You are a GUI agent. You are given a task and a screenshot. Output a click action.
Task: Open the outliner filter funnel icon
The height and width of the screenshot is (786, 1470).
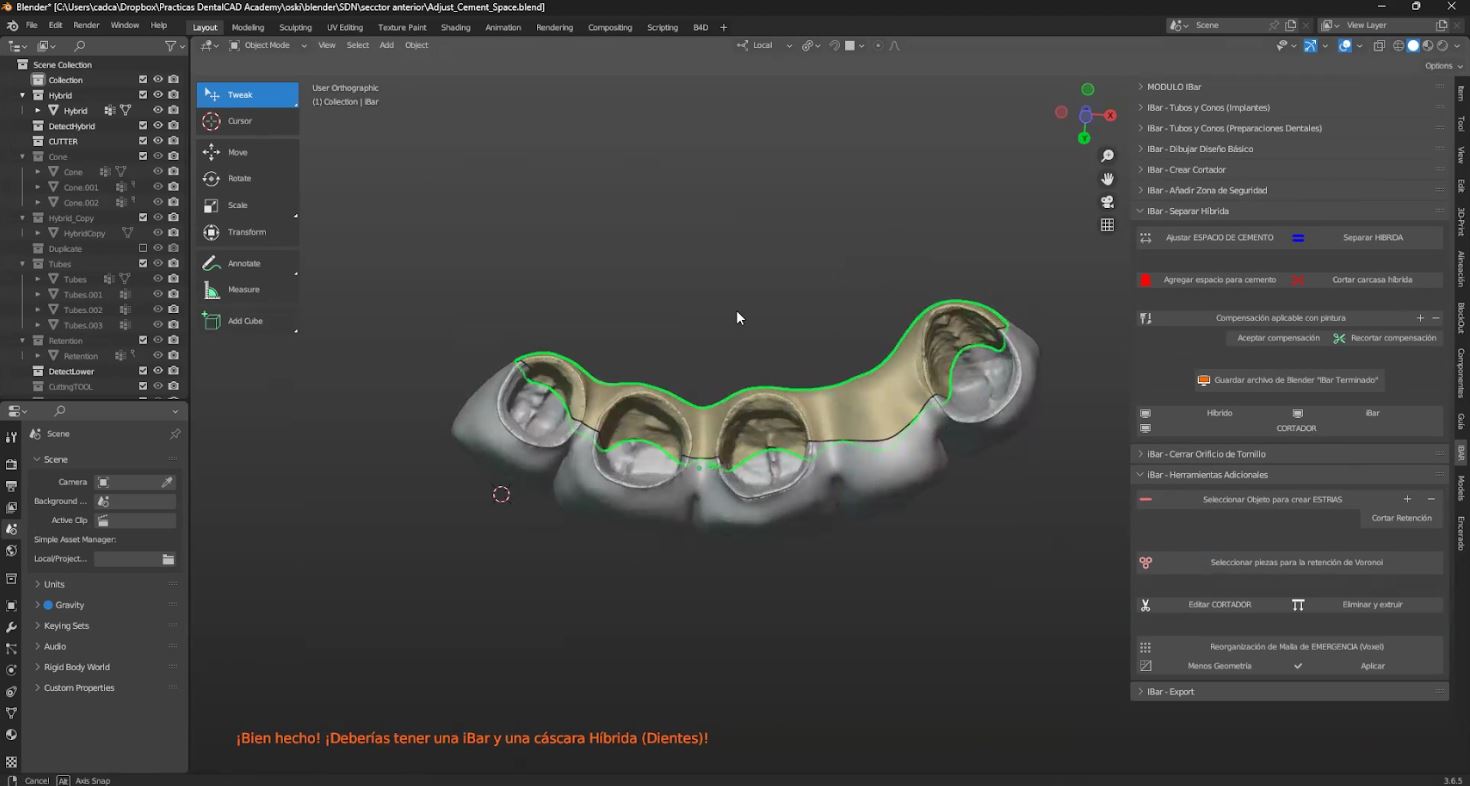[x=170, y=46]
